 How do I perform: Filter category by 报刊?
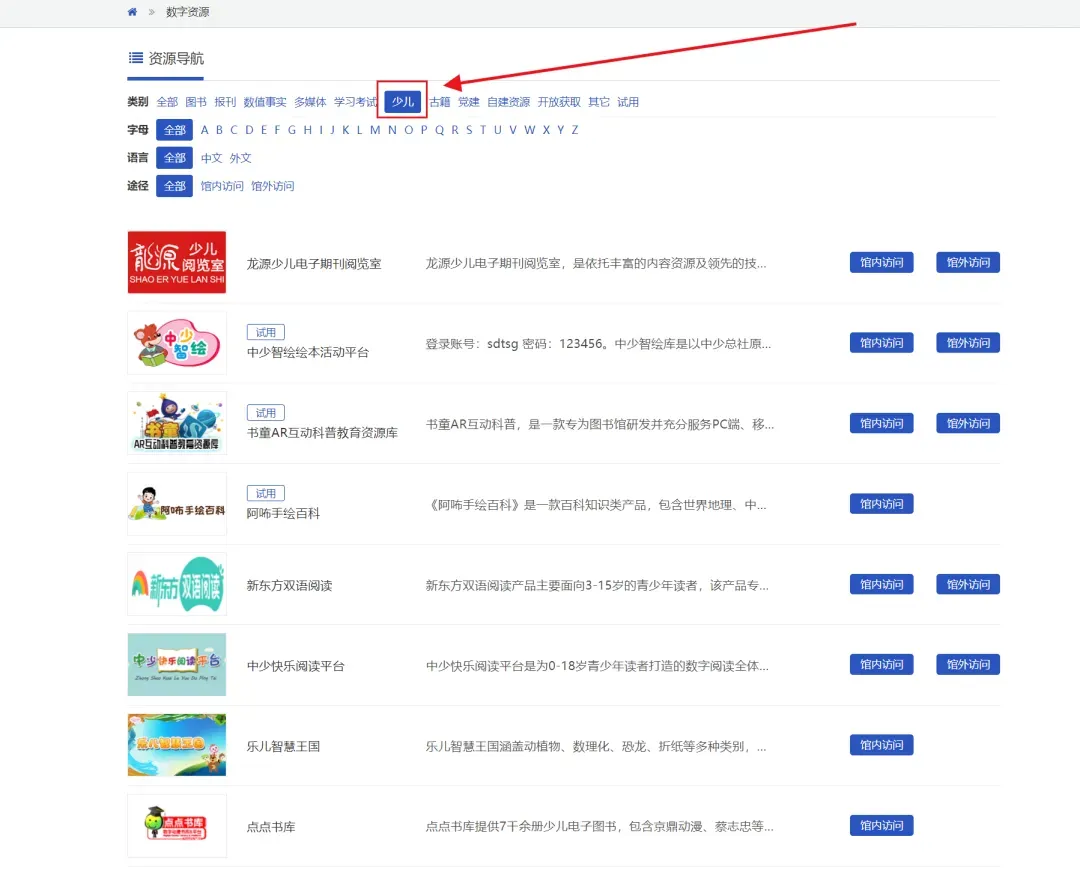coord(225,102)
